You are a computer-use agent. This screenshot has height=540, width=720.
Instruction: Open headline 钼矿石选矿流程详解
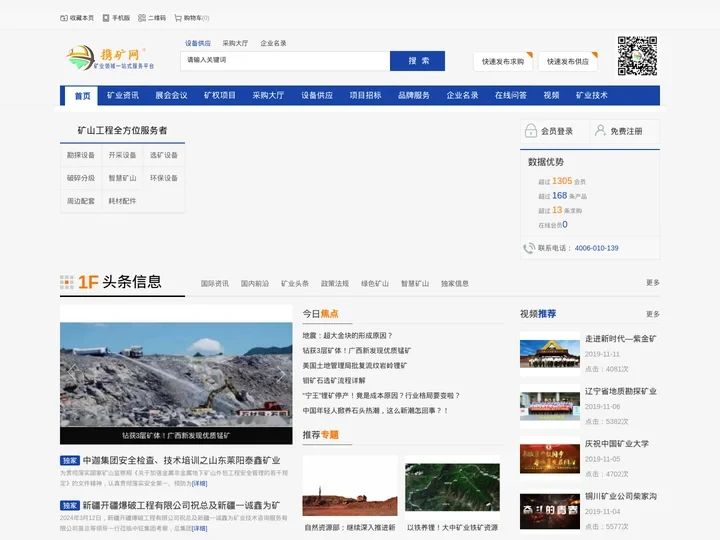[x=334, y=381]
